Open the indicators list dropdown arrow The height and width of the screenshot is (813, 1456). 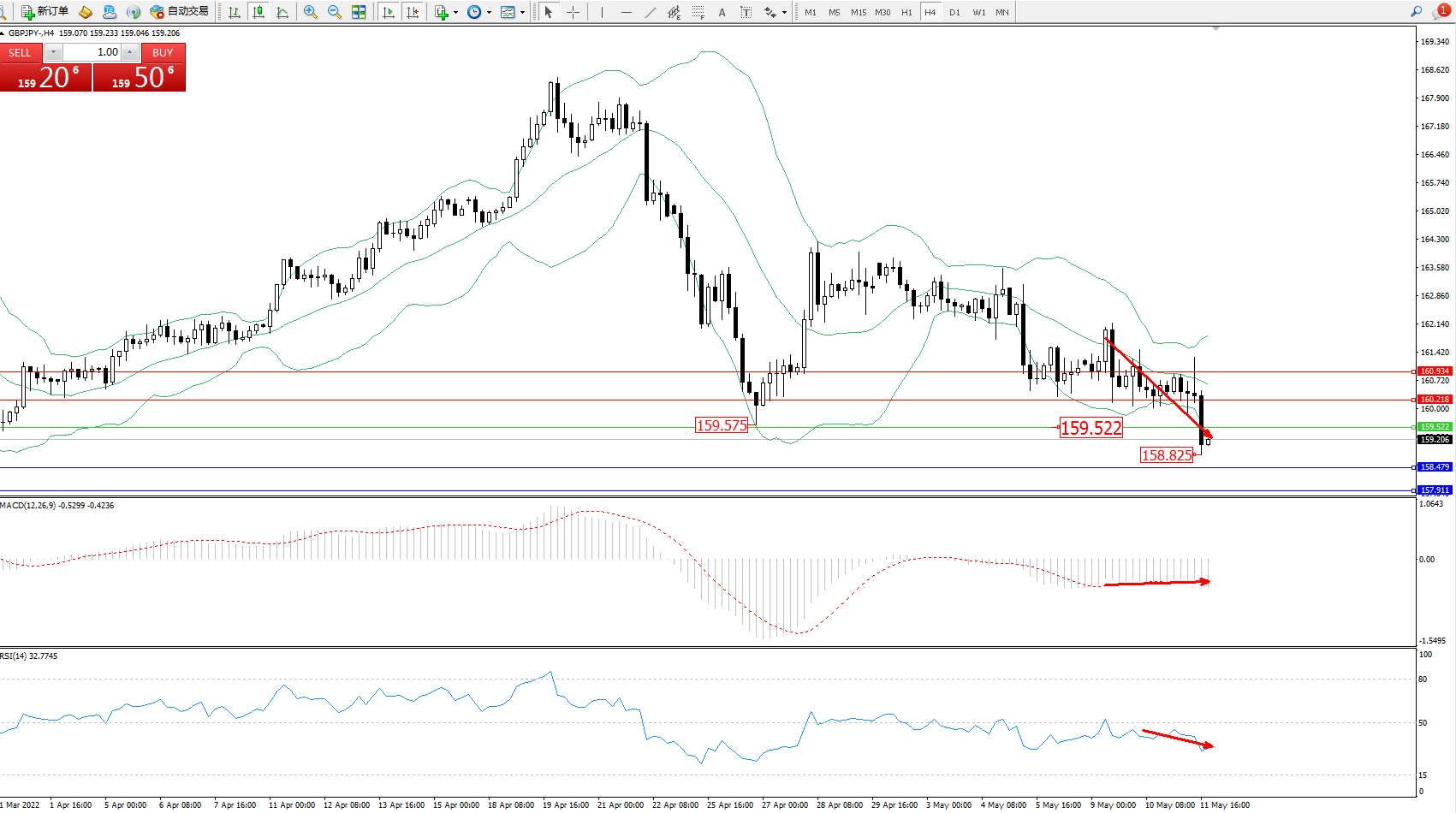point(455,13)
